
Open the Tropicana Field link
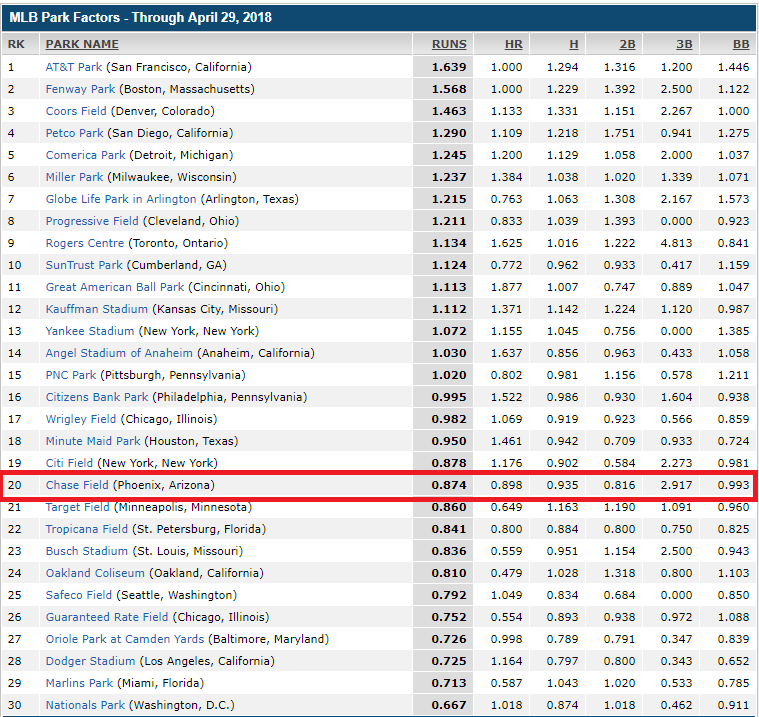[87, 529]
